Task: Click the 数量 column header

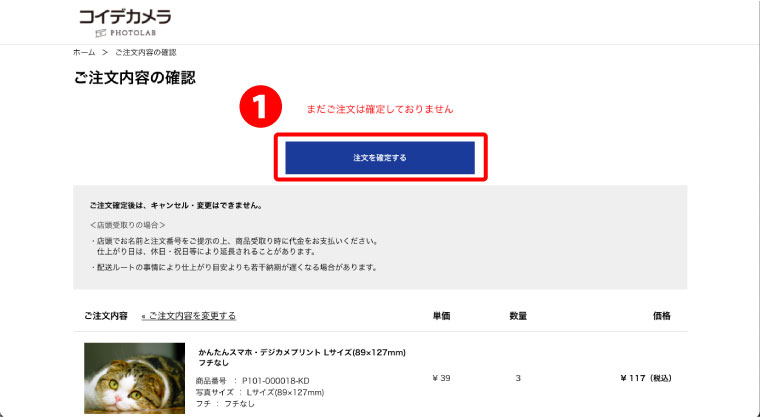Action: 518,316
